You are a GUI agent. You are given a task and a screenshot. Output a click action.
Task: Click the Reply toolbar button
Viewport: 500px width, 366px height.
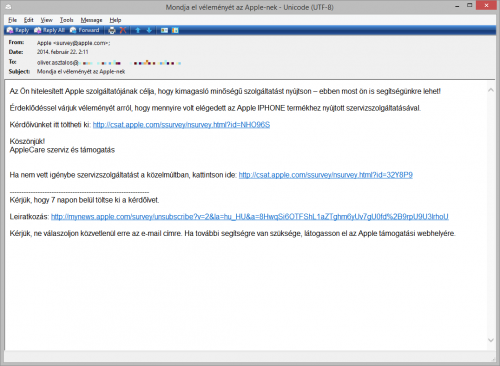18,30
